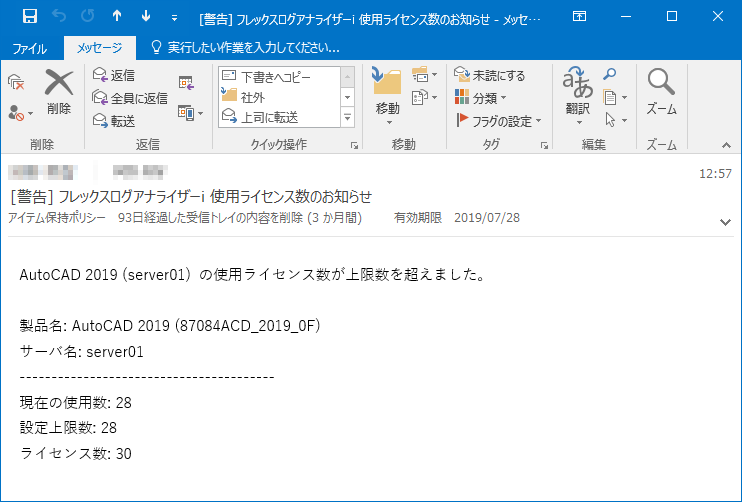Click the line 製品名: AutoCAD 2019
742x502 pixels.
click(170, 326)
